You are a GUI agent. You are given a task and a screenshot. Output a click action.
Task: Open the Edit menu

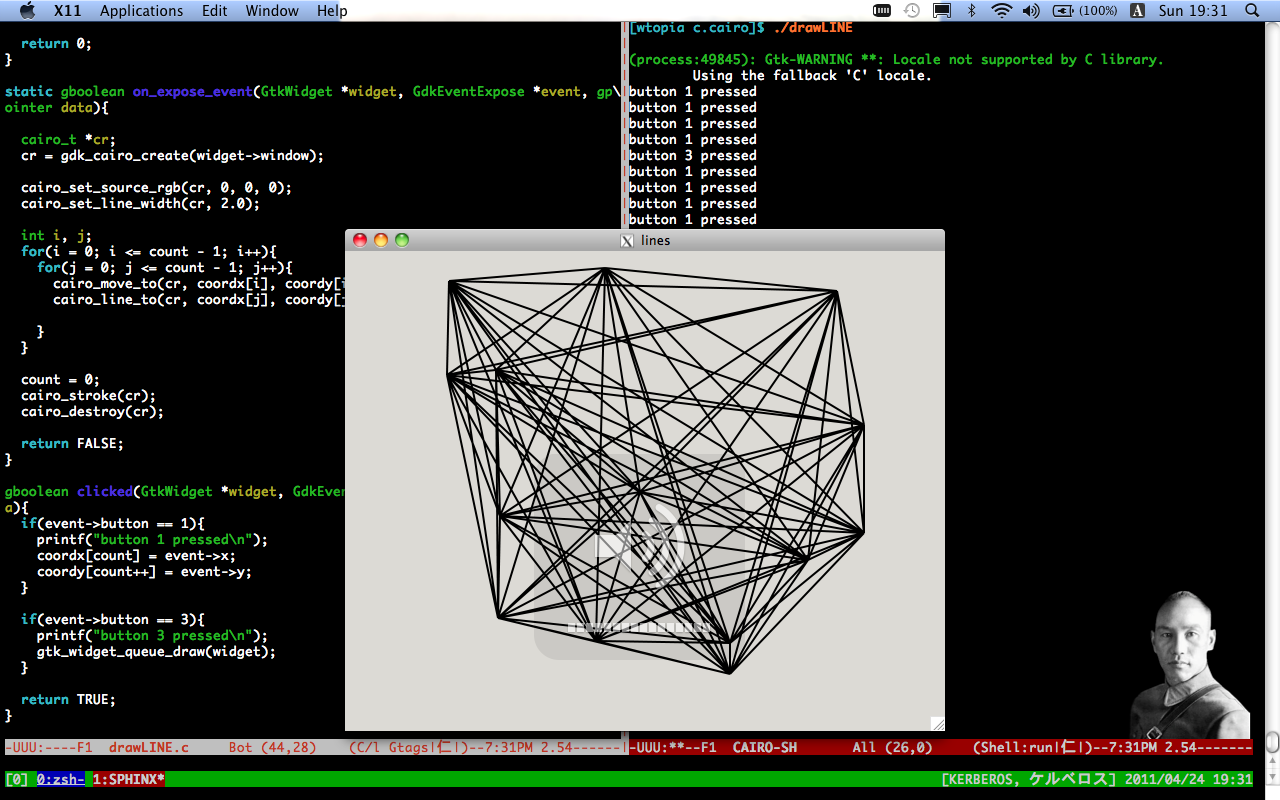point(214,11)
